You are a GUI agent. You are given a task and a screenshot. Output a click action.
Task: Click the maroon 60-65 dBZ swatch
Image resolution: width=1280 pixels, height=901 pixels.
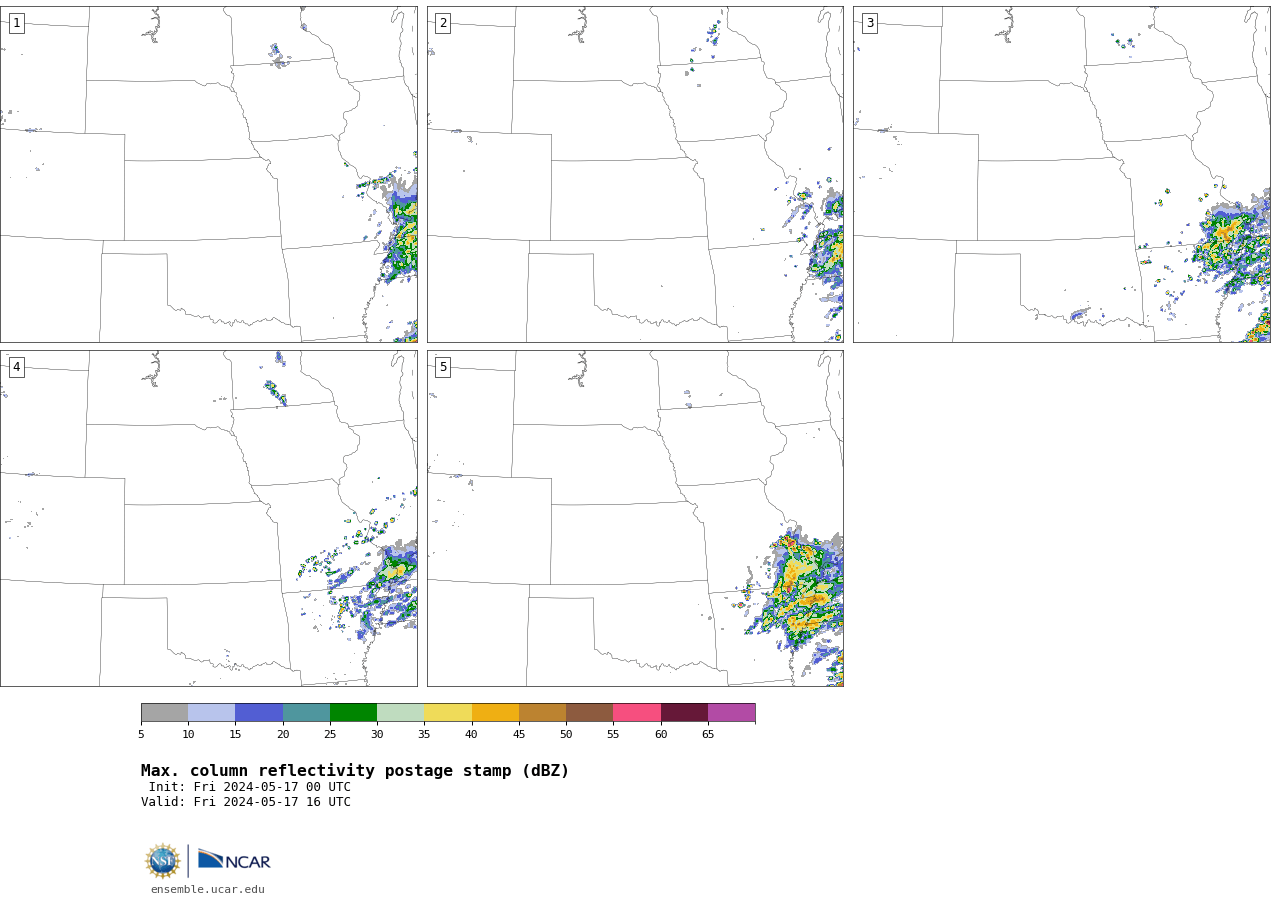coord(684,712)
